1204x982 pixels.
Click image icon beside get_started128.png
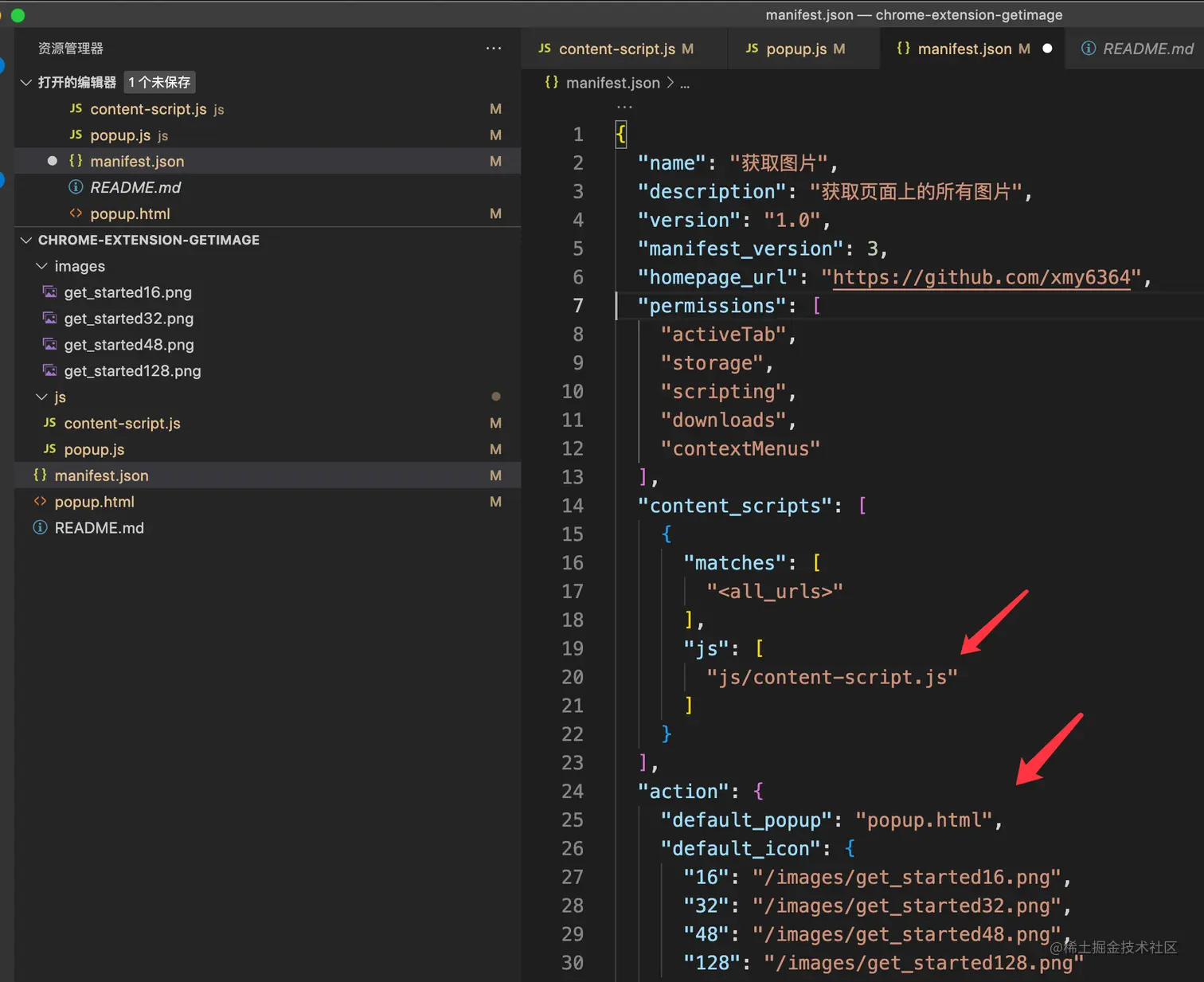coord(49,371)
